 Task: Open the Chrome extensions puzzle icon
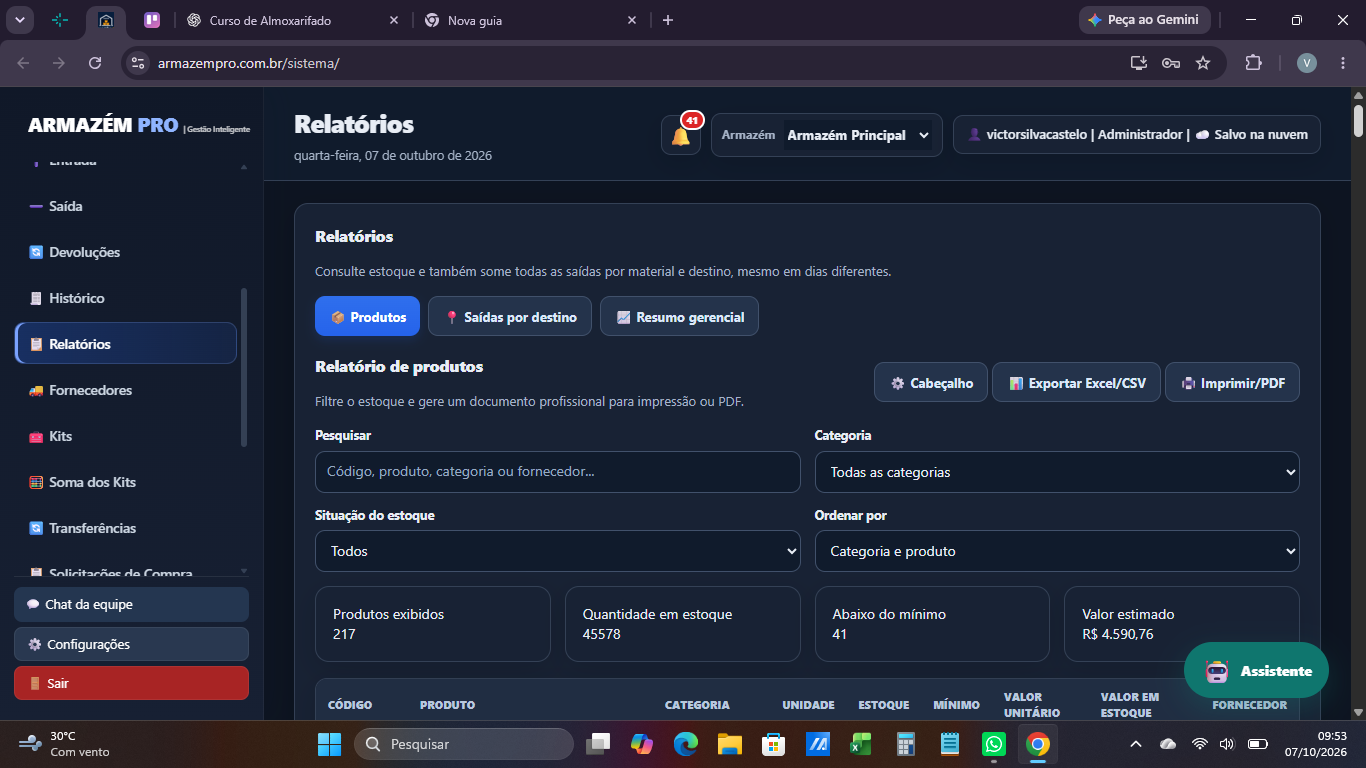(x=1253, y=63)
